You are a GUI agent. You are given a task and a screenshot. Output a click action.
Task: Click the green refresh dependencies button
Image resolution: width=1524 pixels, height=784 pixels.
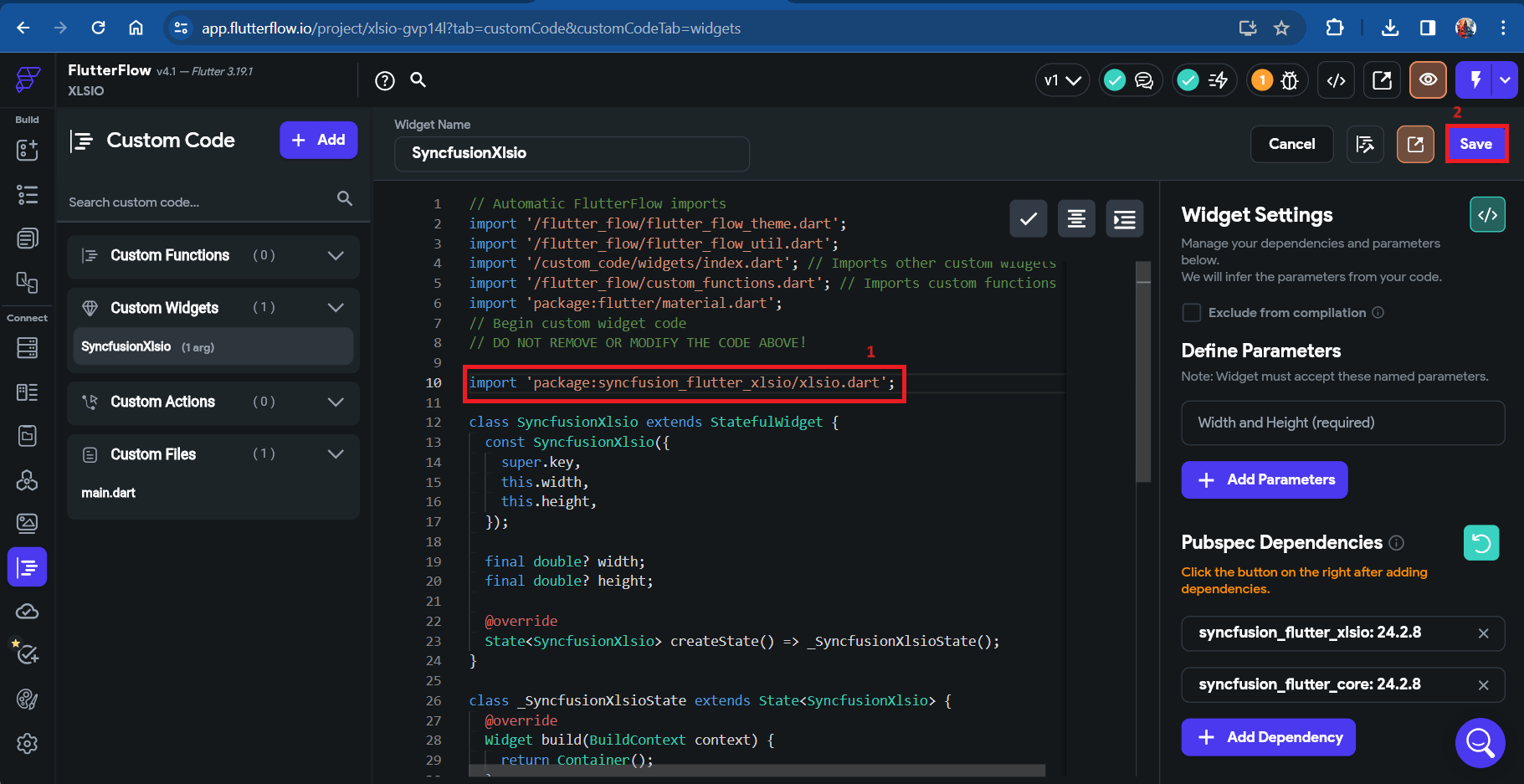[1480, 543]
